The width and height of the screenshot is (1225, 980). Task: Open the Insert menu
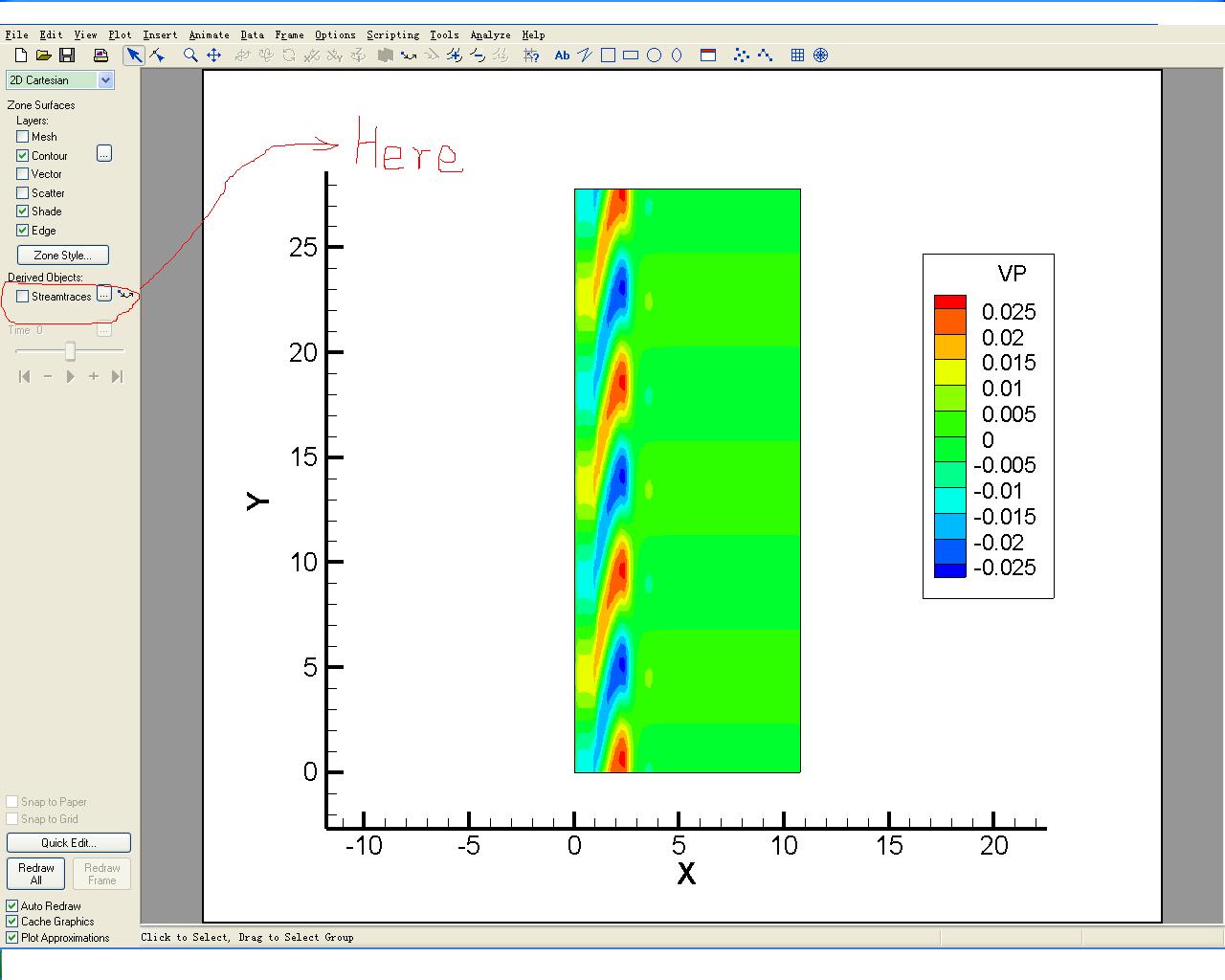(x=160, y=34)
